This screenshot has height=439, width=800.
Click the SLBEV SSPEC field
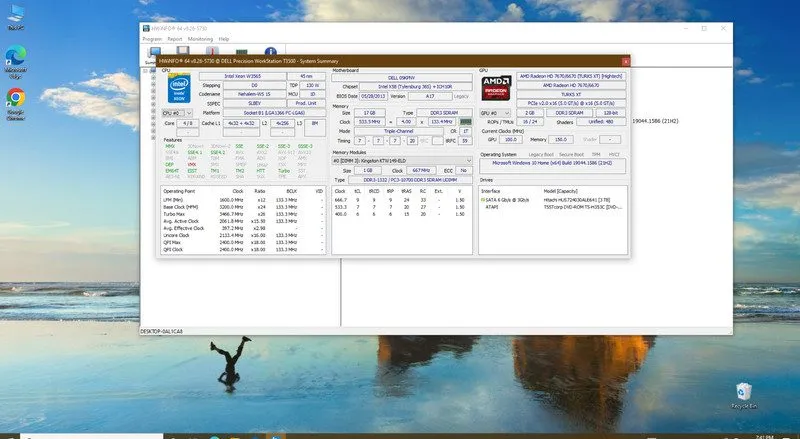(x=254, y=104)
